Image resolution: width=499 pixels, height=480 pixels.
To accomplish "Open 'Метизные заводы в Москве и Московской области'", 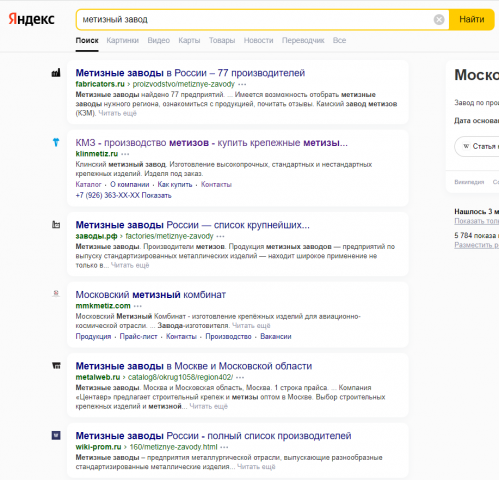I will tap(194, 366).
